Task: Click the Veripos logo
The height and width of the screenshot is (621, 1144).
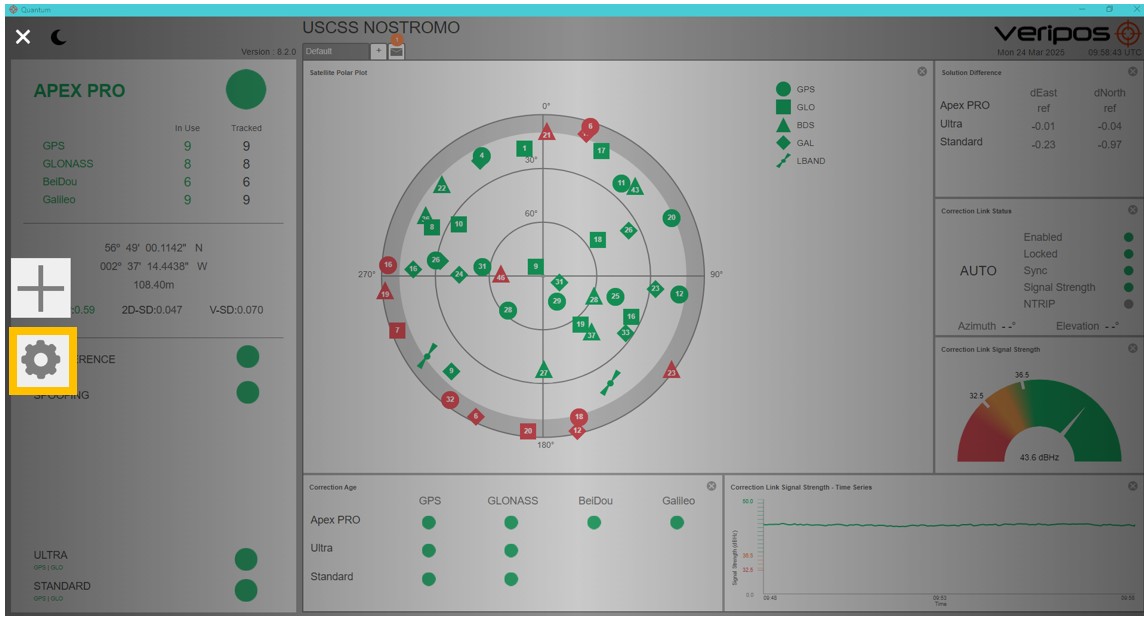Action: pyautogui.click(x=1062, y=33)
